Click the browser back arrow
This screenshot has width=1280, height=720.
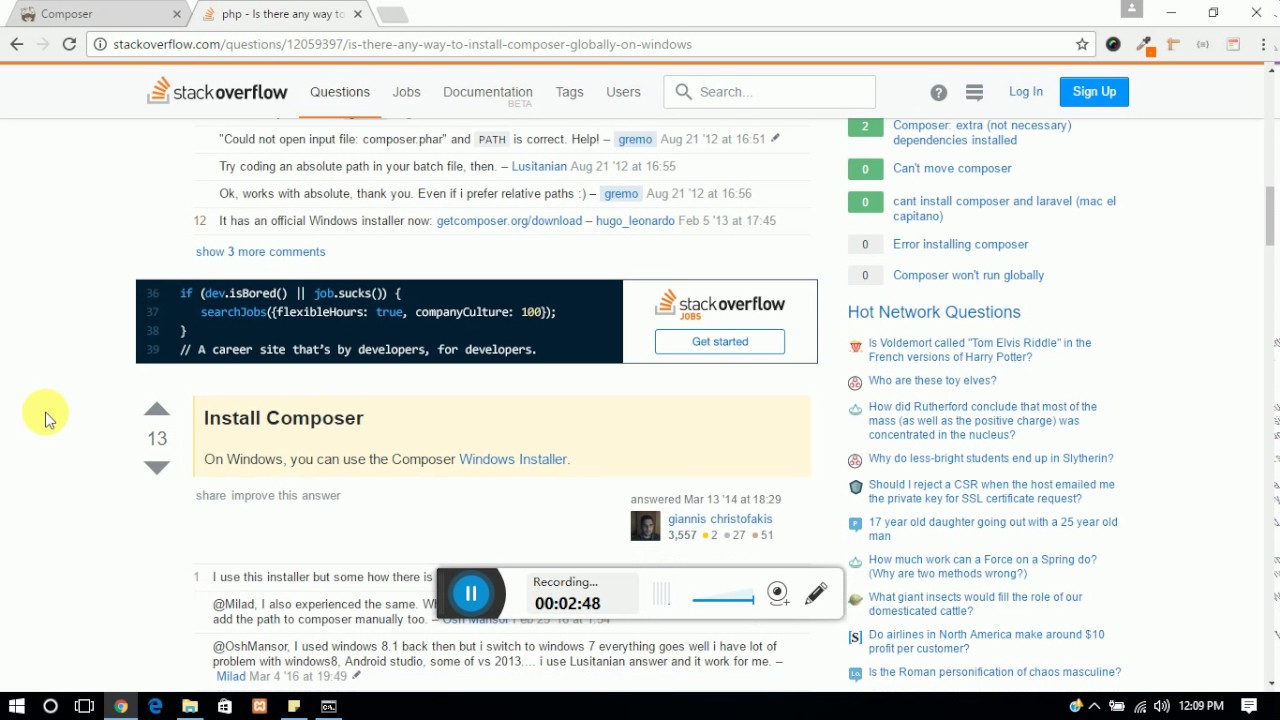(17, 44)
